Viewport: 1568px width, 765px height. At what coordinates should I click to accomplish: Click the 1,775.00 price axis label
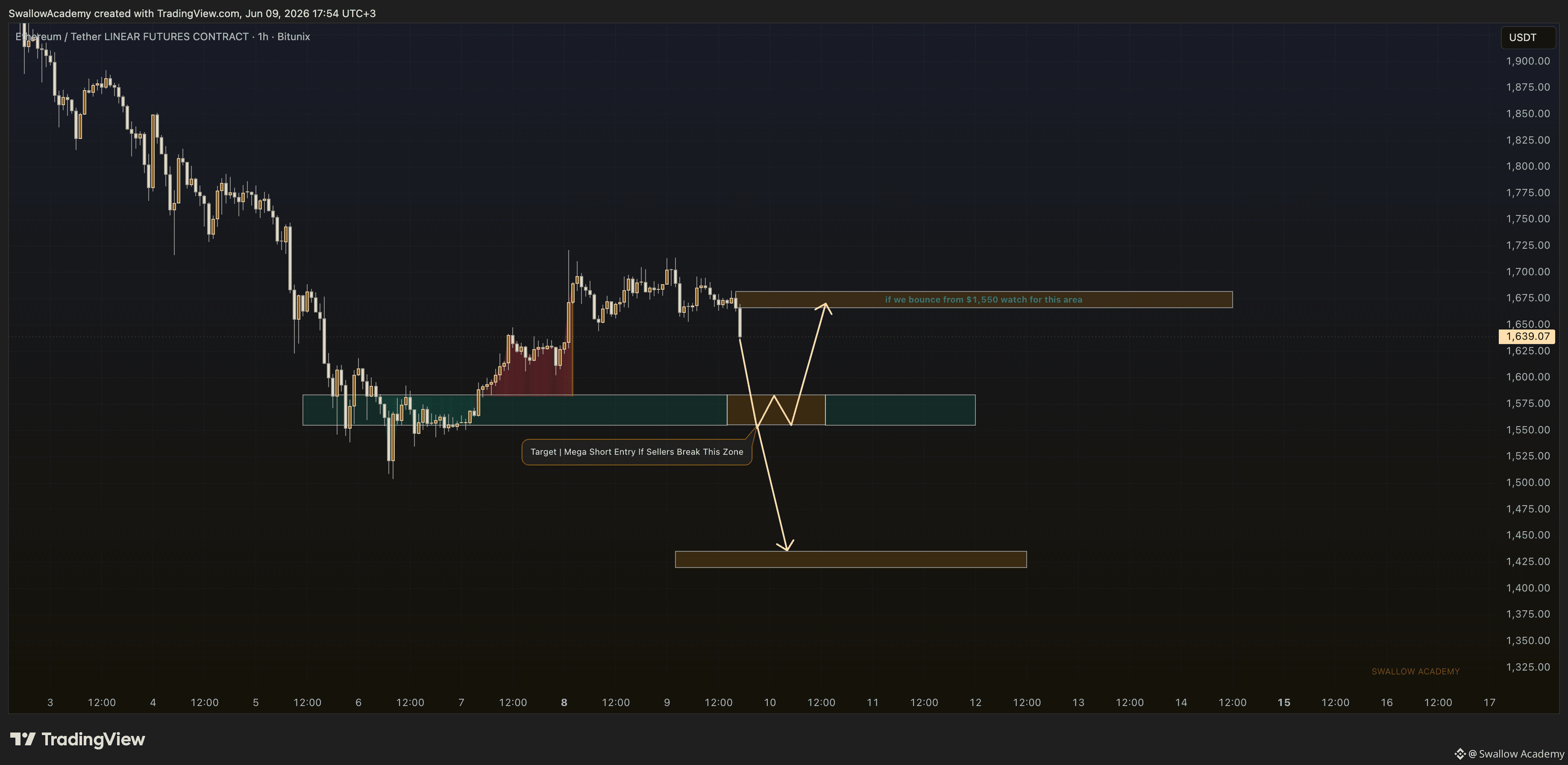1528,192
